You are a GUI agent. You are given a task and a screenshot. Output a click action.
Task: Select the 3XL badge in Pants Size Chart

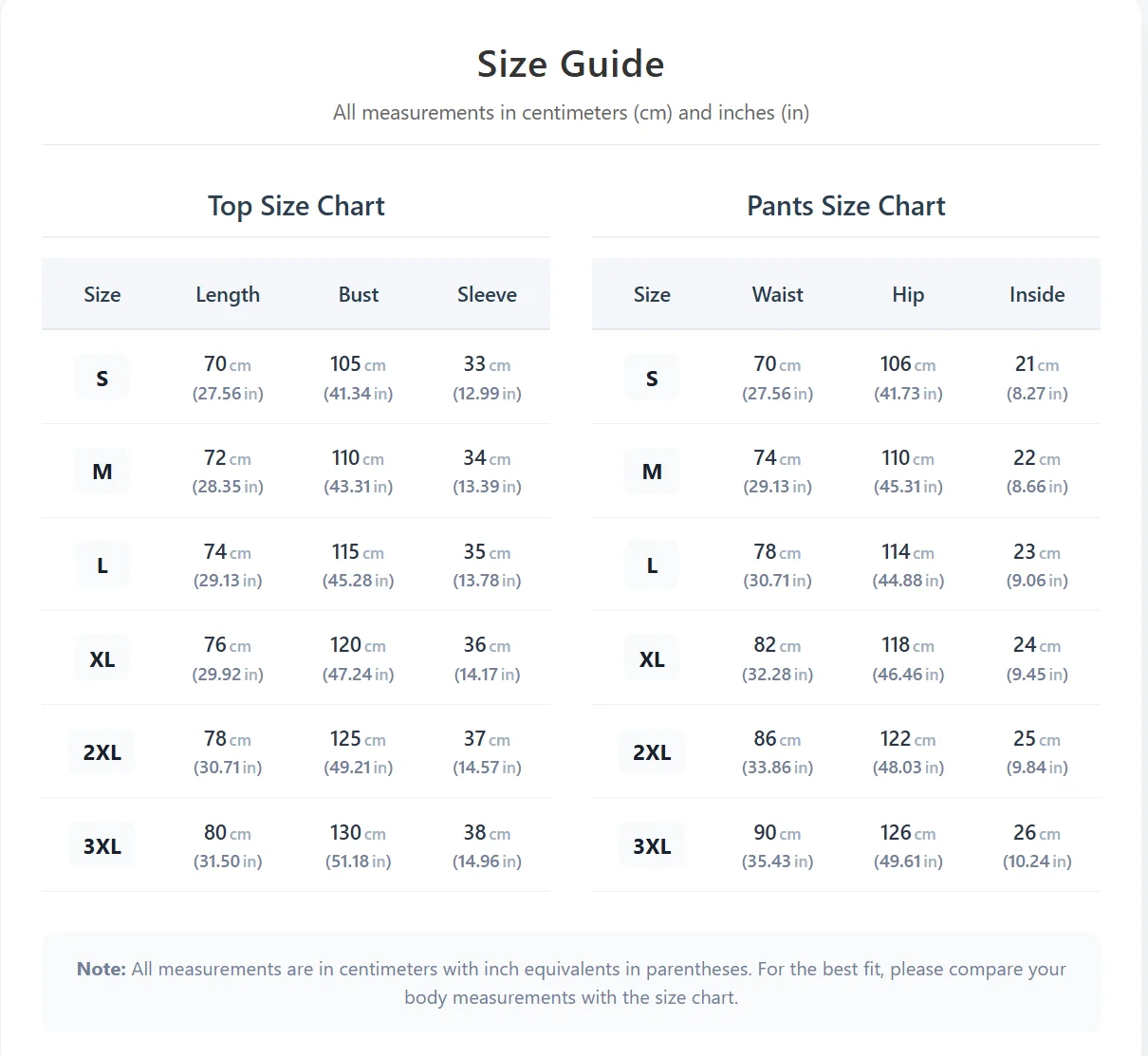[652, 846]
